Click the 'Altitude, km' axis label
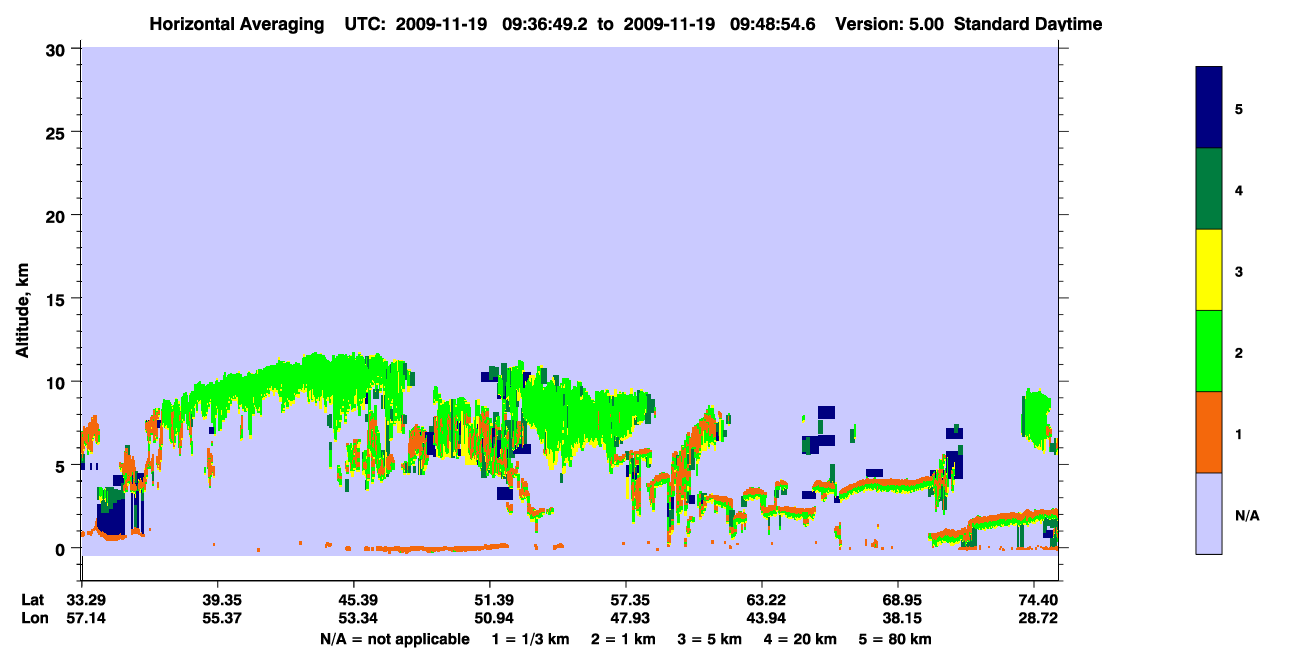The image size is (1300, 667). pyautogui.click(x=22, y=313)
